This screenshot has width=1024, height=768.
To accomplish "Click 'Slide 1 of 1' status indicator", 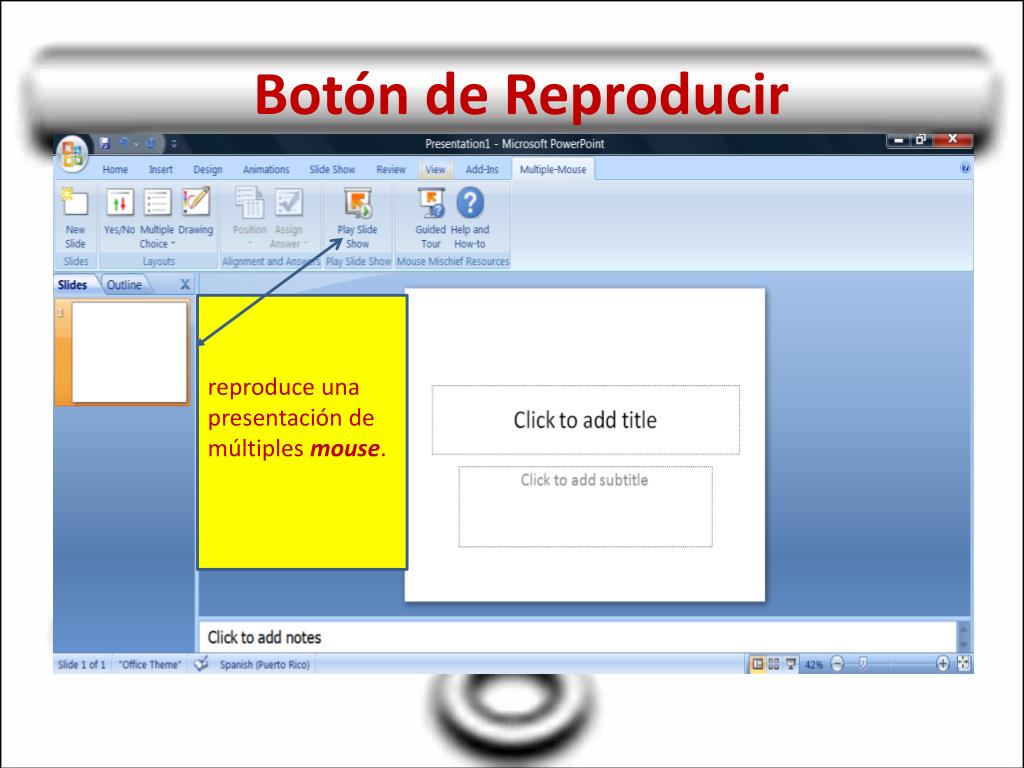I will [x=82, y=665].
